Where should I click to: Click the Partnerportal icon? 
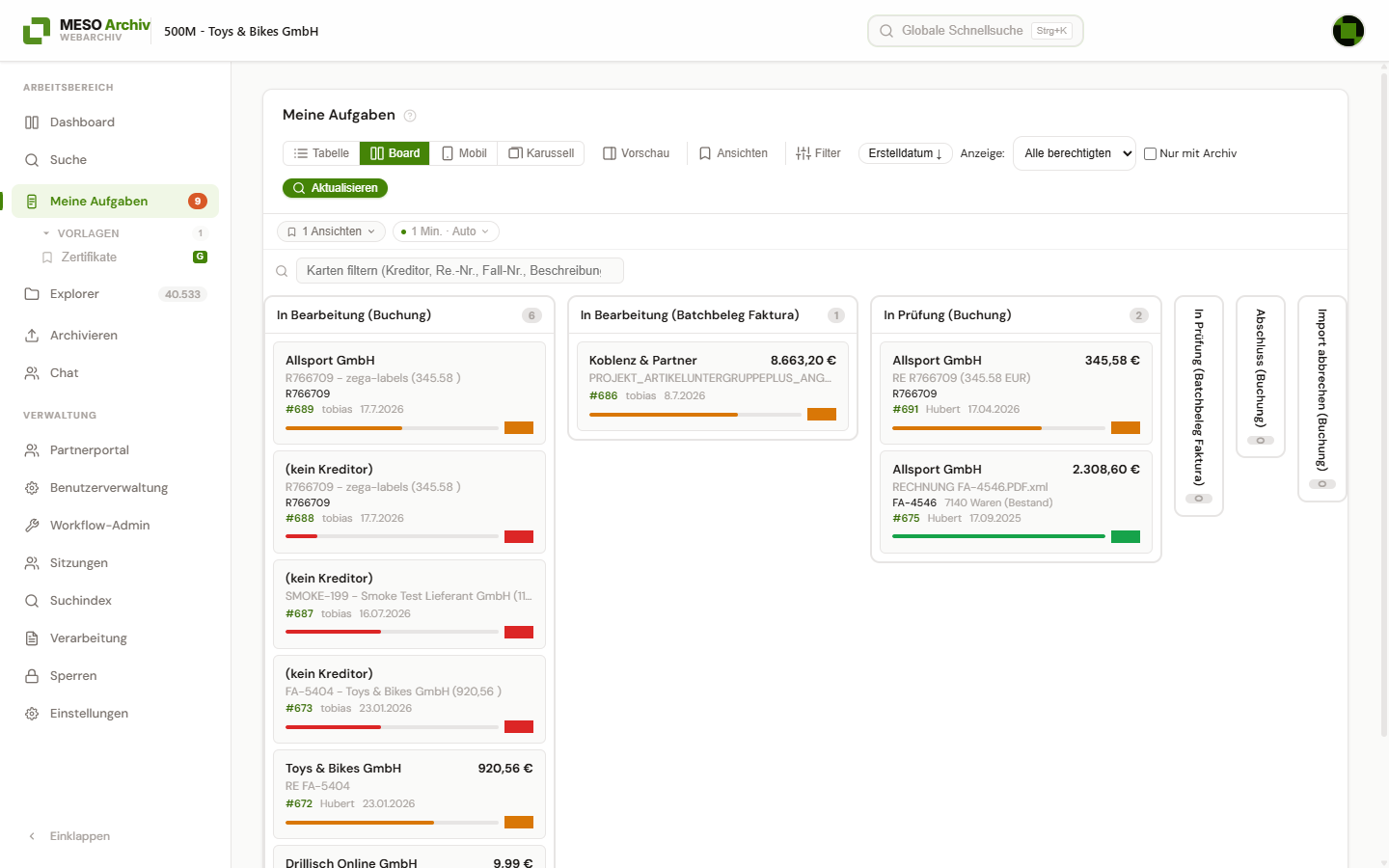click(32, 450)
